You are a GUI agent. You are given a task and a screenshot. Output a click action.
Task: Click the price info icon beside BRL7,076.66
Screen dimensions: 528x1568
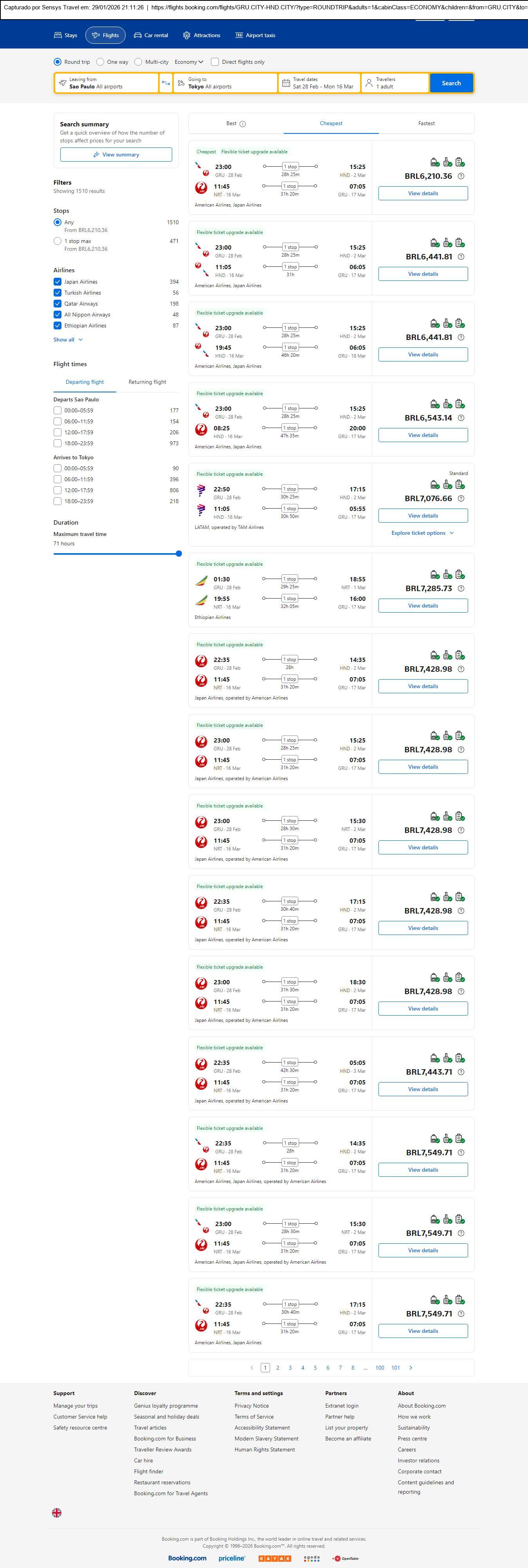click(461, 498)
